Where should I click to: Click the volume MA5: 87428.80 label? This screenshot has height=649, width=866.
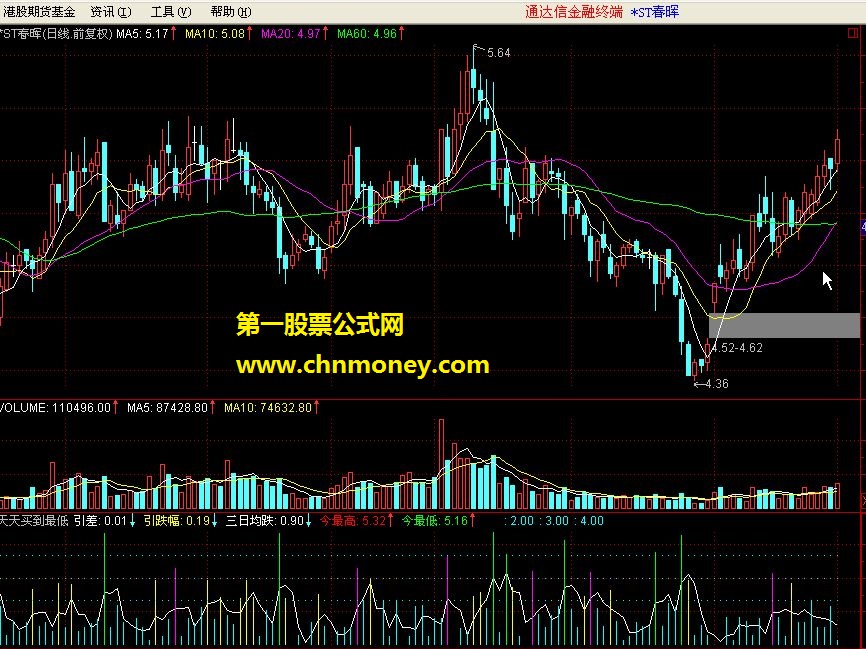click(171, 408)
